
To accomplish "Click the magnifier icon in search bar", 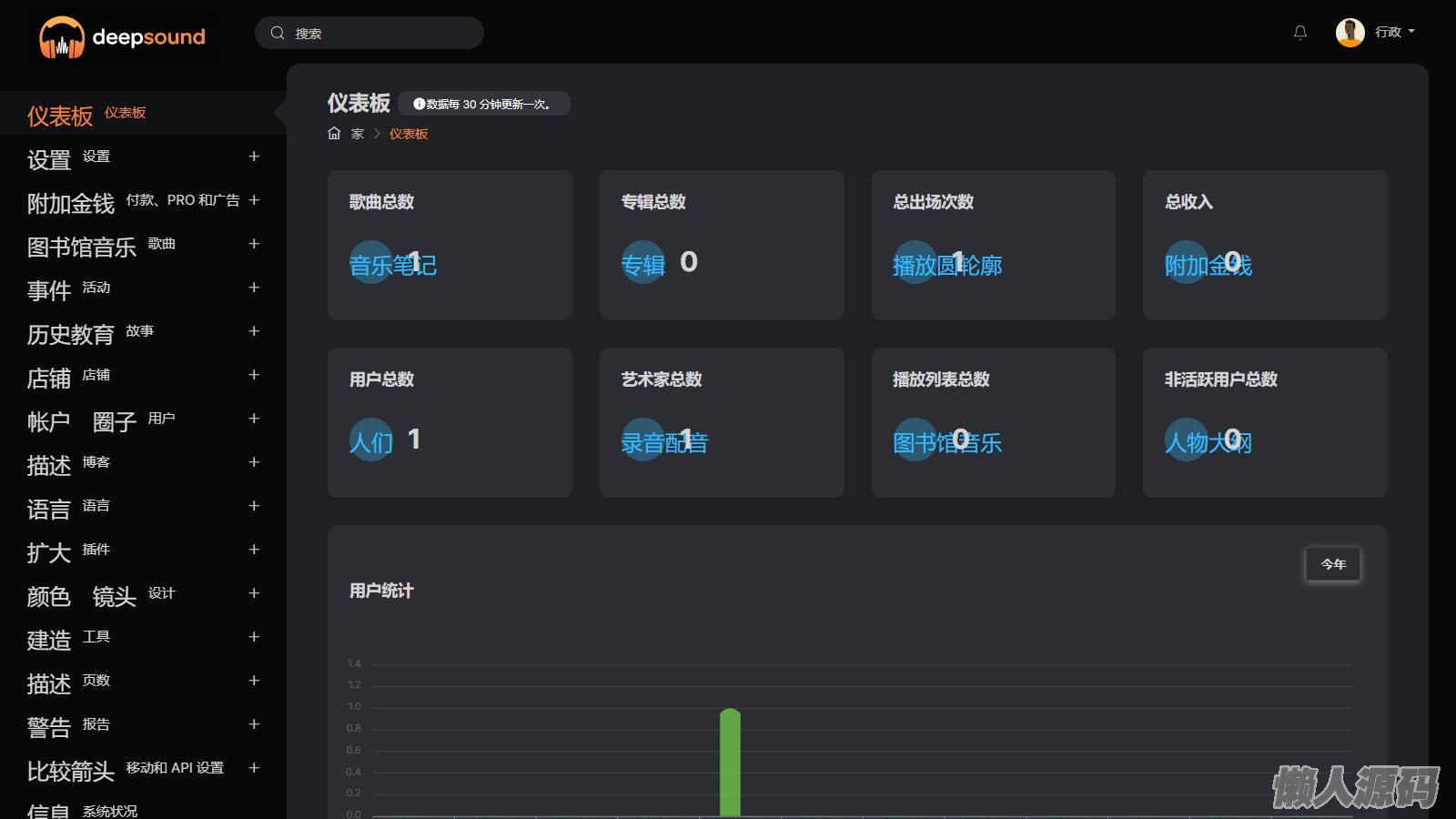I will pyautogui.click(x=278, y=33).
